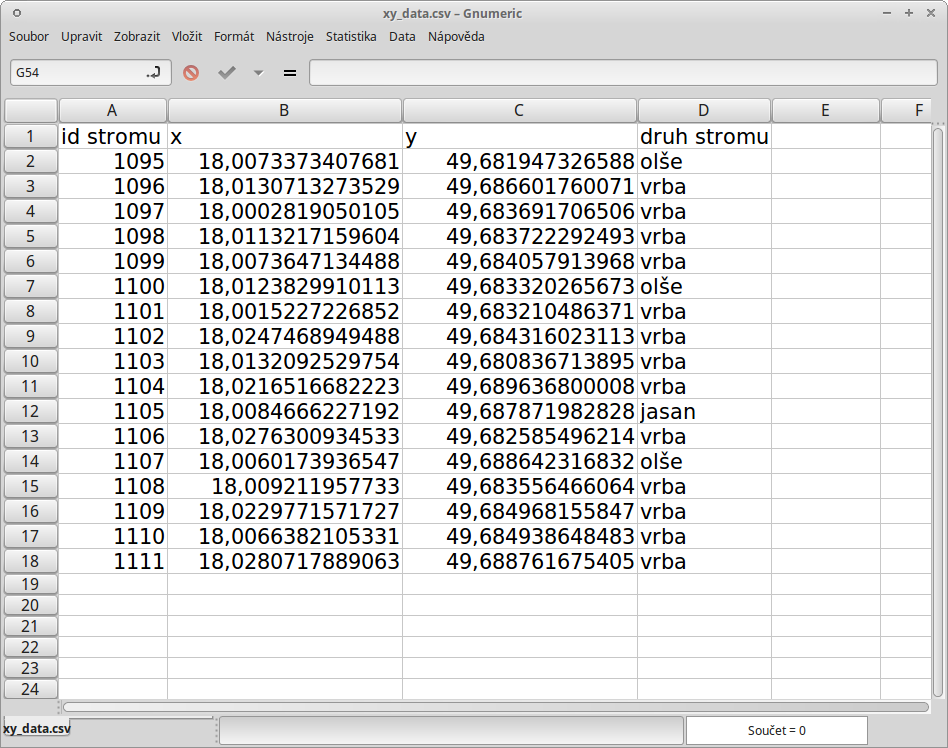Image resolution: width=948 pixels, height=748 pixels.
Task: Select cell 18,0073373407681
Action: pos(285,161)
